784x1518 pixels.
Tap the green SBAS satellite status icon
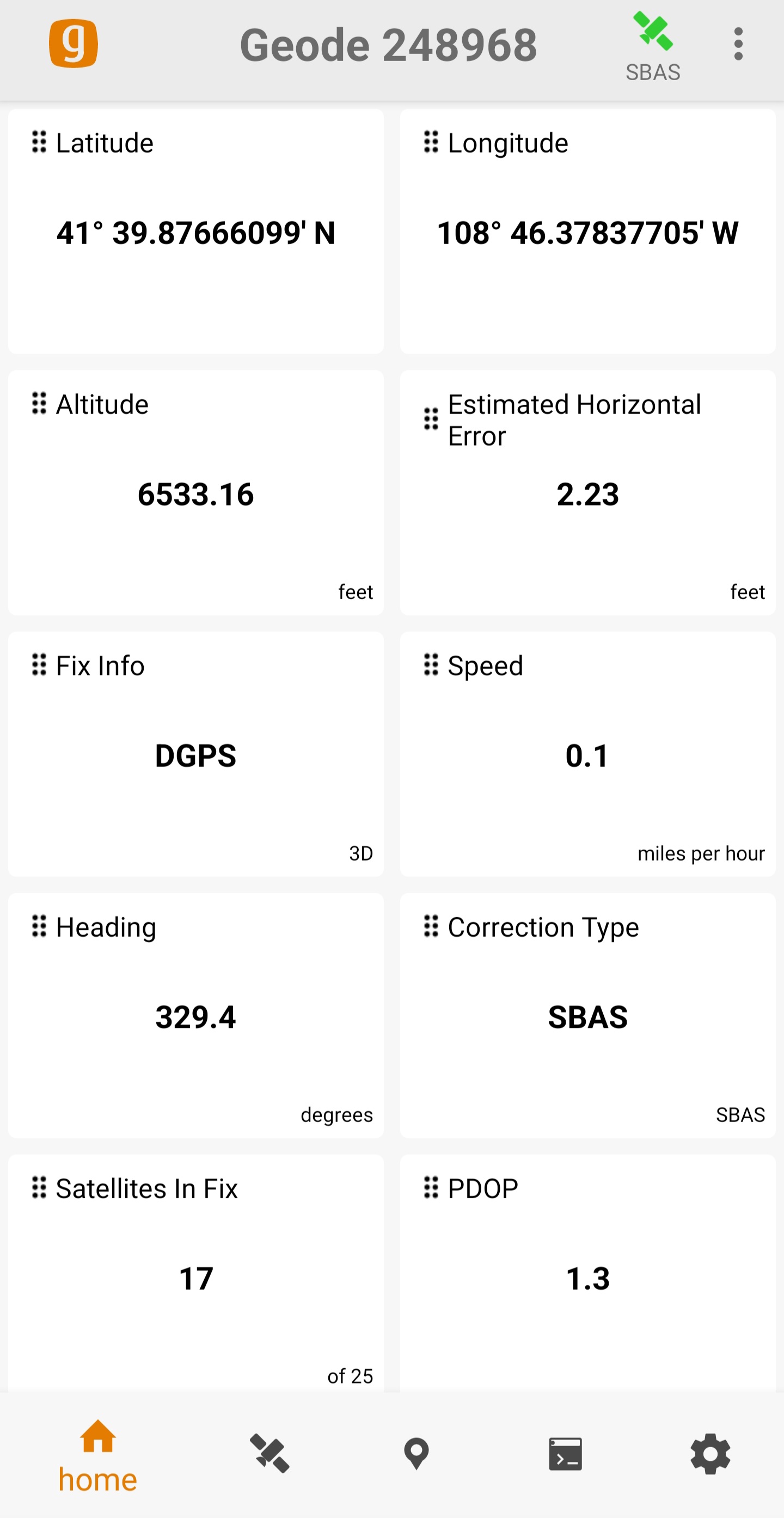653,33
